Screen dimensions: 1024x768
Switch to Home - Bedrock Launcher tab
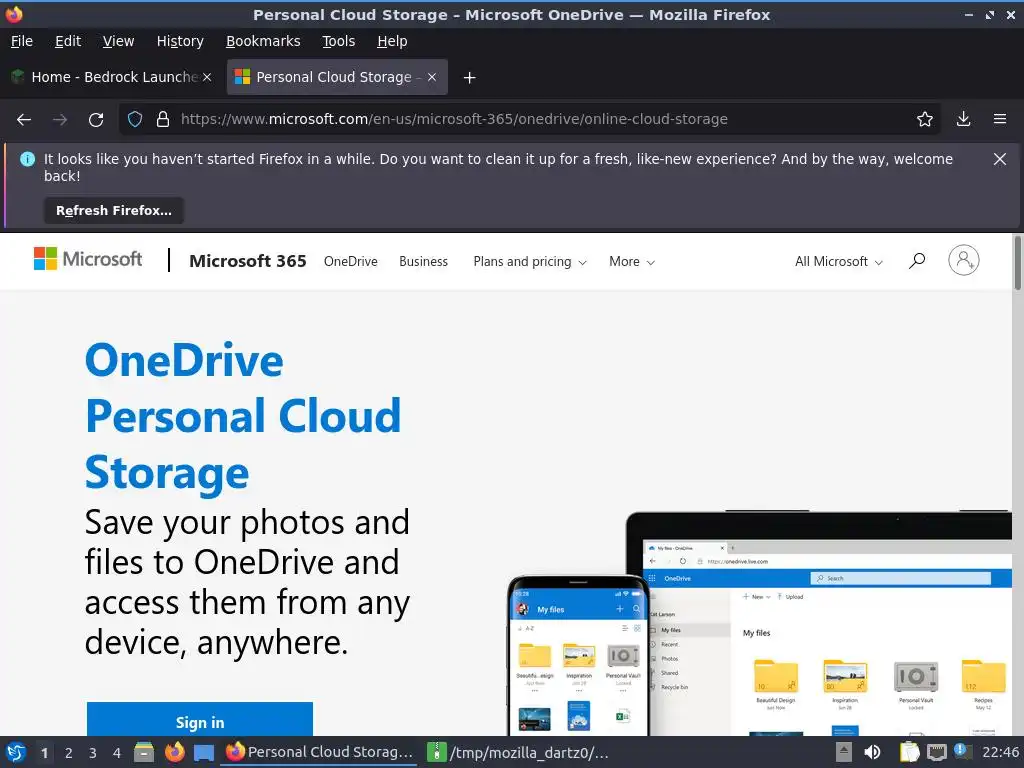pyautogui.click(x=110, y=77)
